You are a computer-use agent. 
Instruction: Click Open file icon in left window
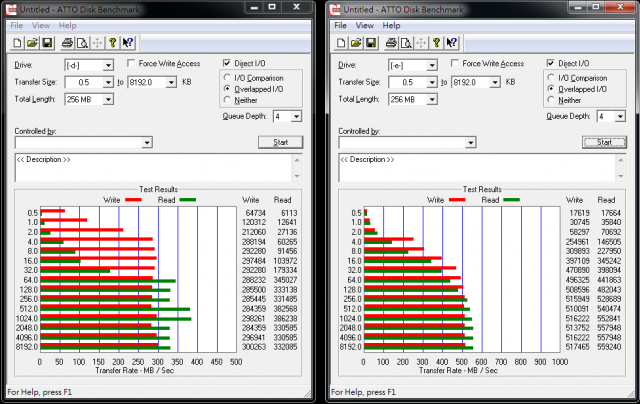point(32,43)
